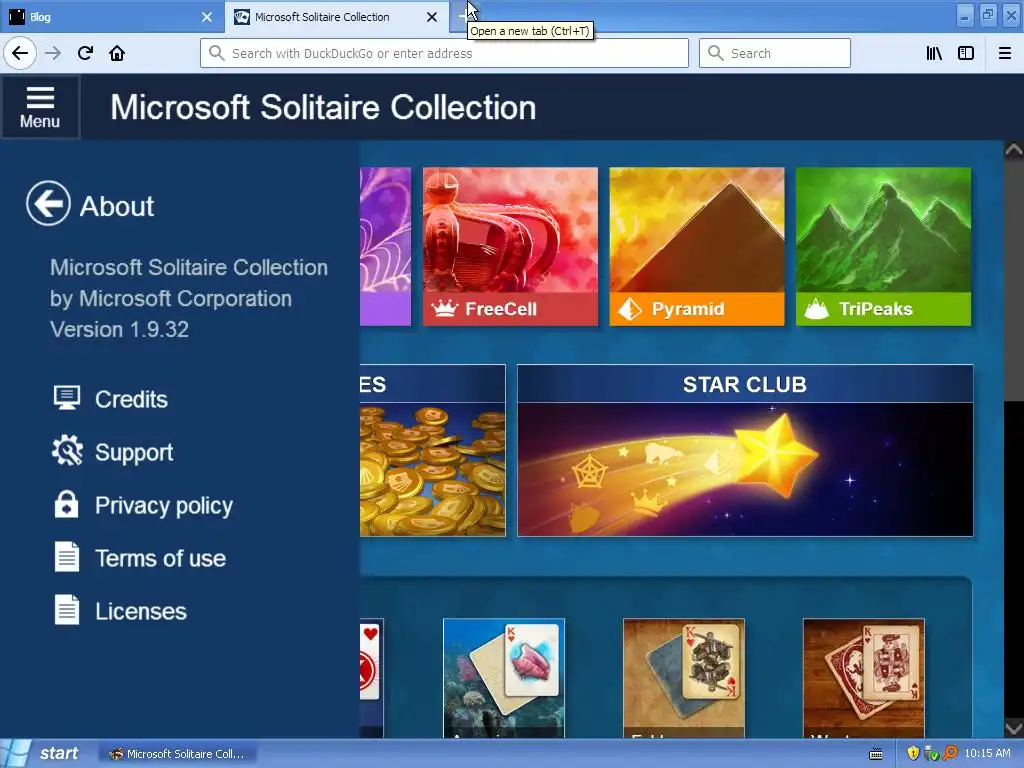This screenshot has width=1024, height=768.
Task: Click the Terms of use document icon
Action: [67, 557]
